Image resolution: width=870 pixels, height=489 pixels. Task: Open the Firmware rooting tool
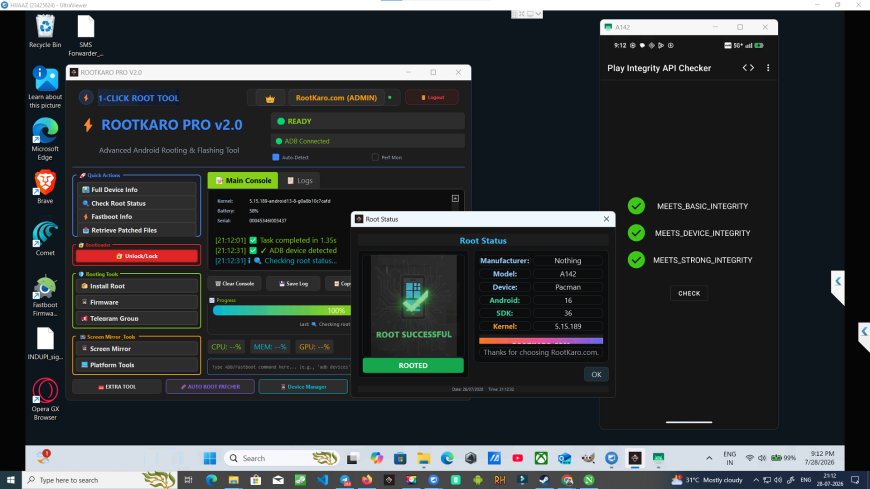click(137, 303)
